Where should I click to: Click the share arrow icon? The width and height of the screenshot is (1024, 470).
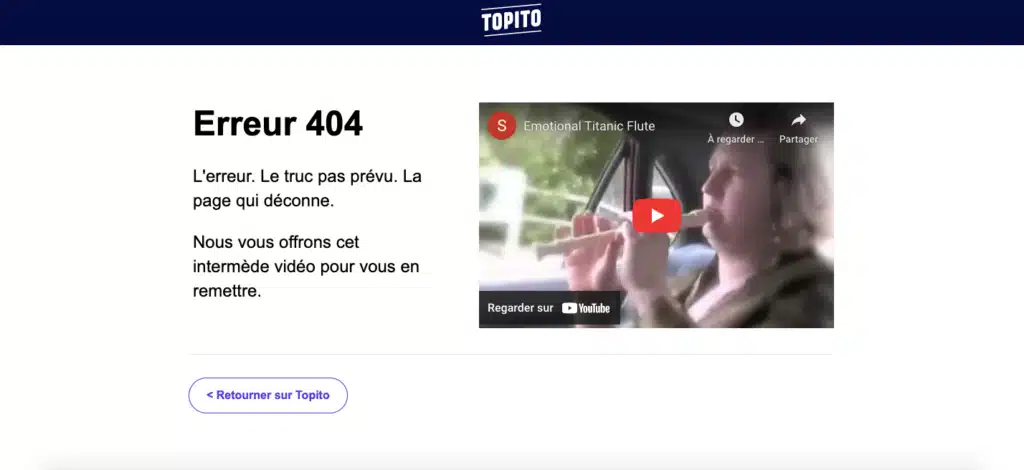tap(798, 119)
